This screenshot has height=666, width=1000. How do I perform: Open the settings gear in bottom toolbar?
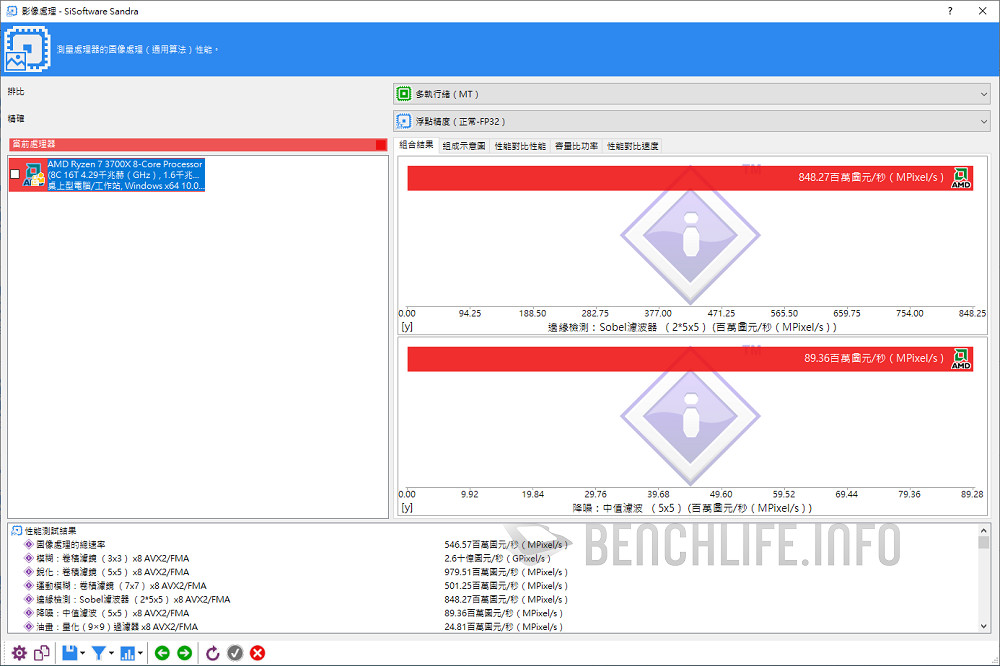(x=18, y=653)
